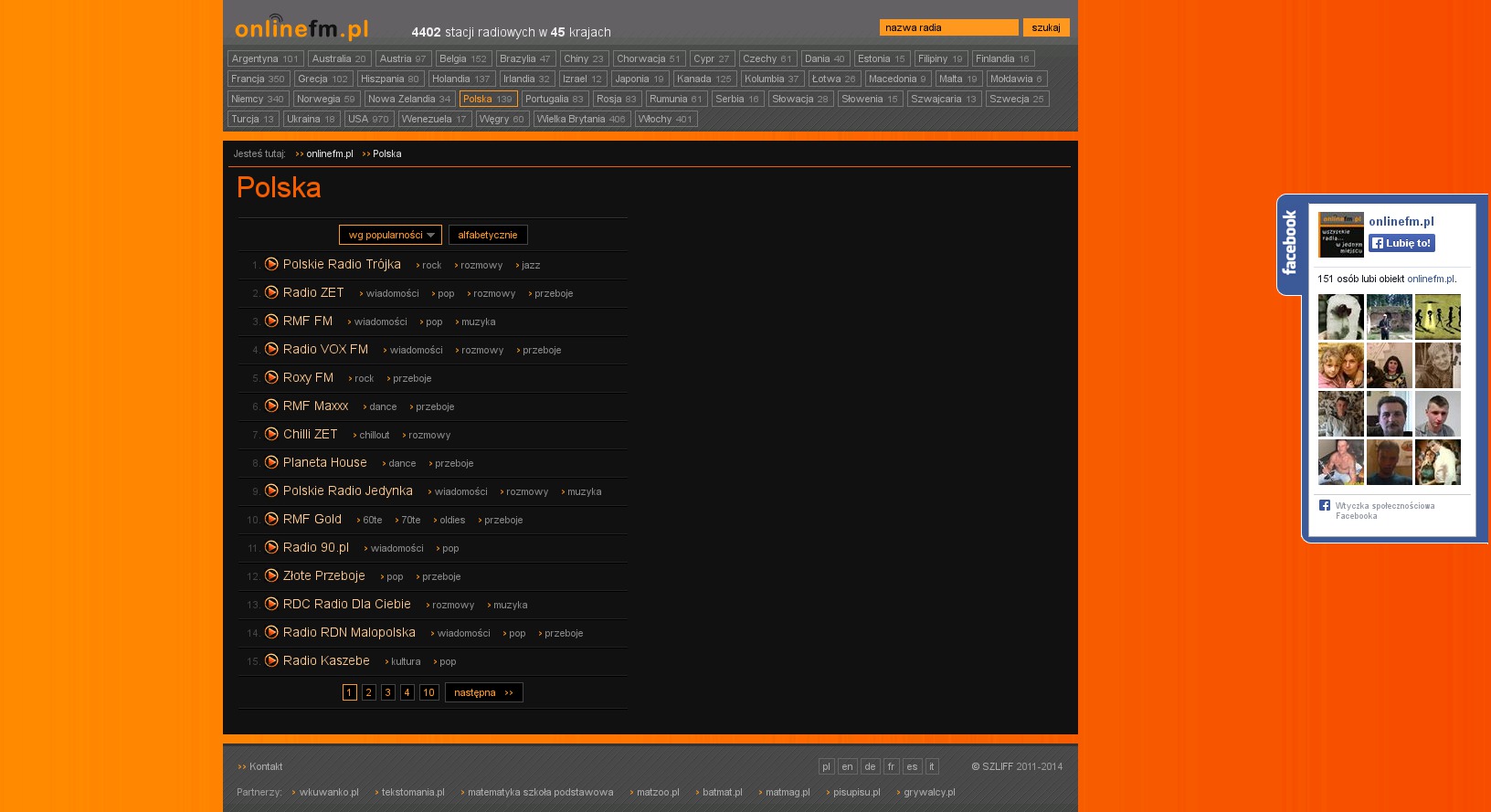This screenshot has height=812, width=1491.
Task: Start RMF FM using its play icon
Action: 271,321
